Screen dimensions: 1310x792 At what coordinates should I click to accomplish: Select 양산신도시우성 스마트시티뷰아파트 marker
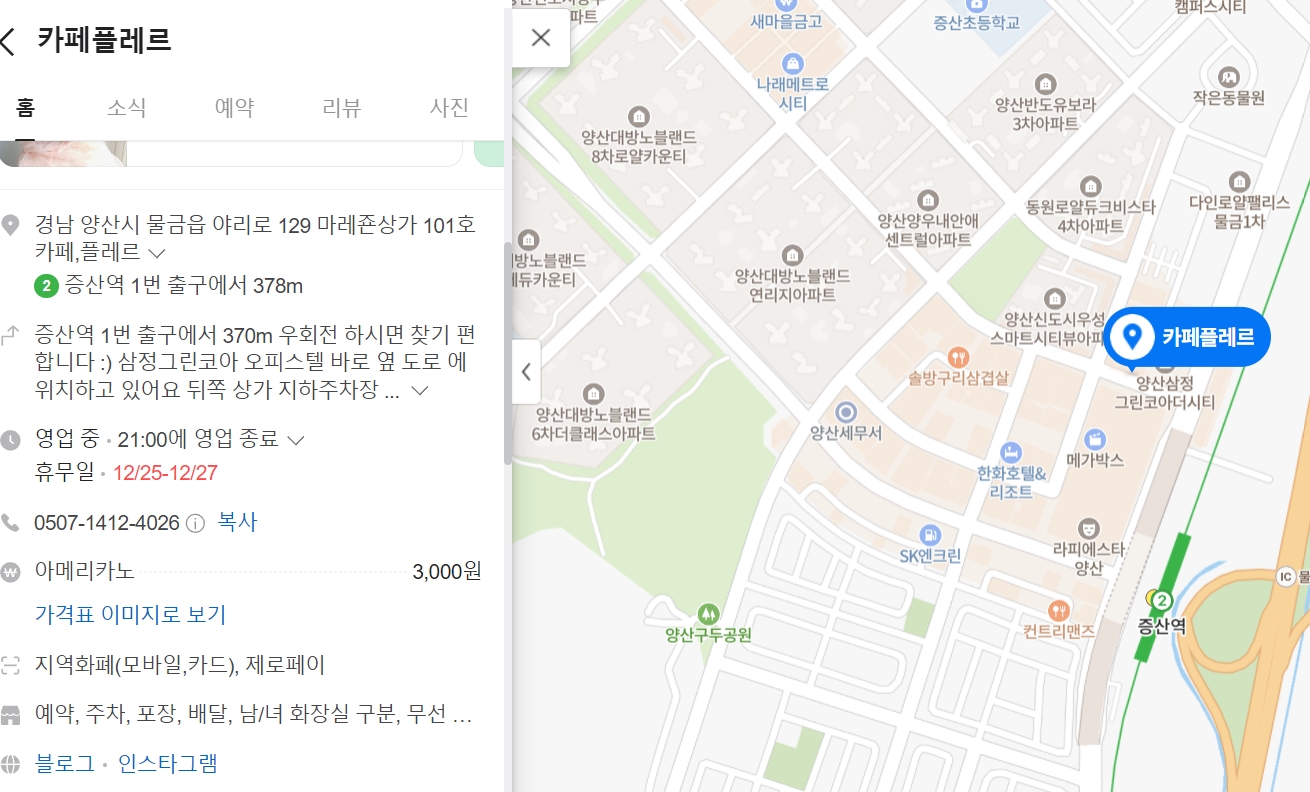[x=1054, y=298]
